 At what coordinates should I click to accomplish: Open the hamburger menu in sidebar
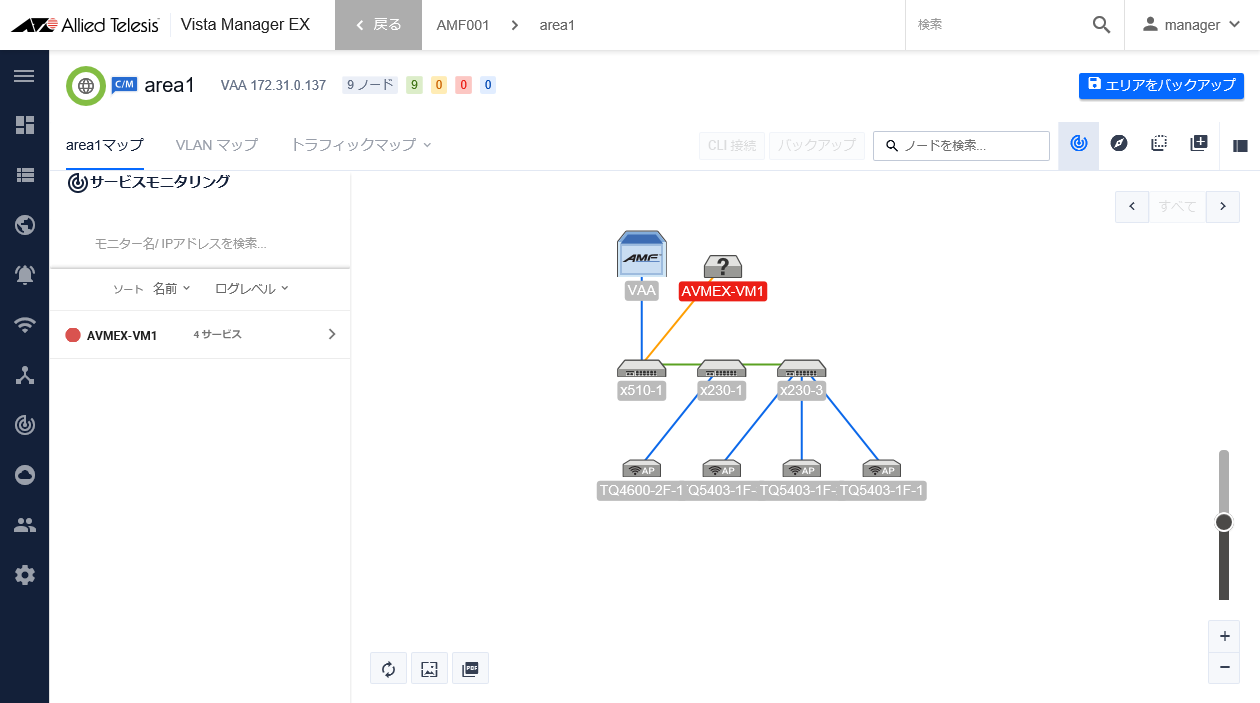(25, 76)
